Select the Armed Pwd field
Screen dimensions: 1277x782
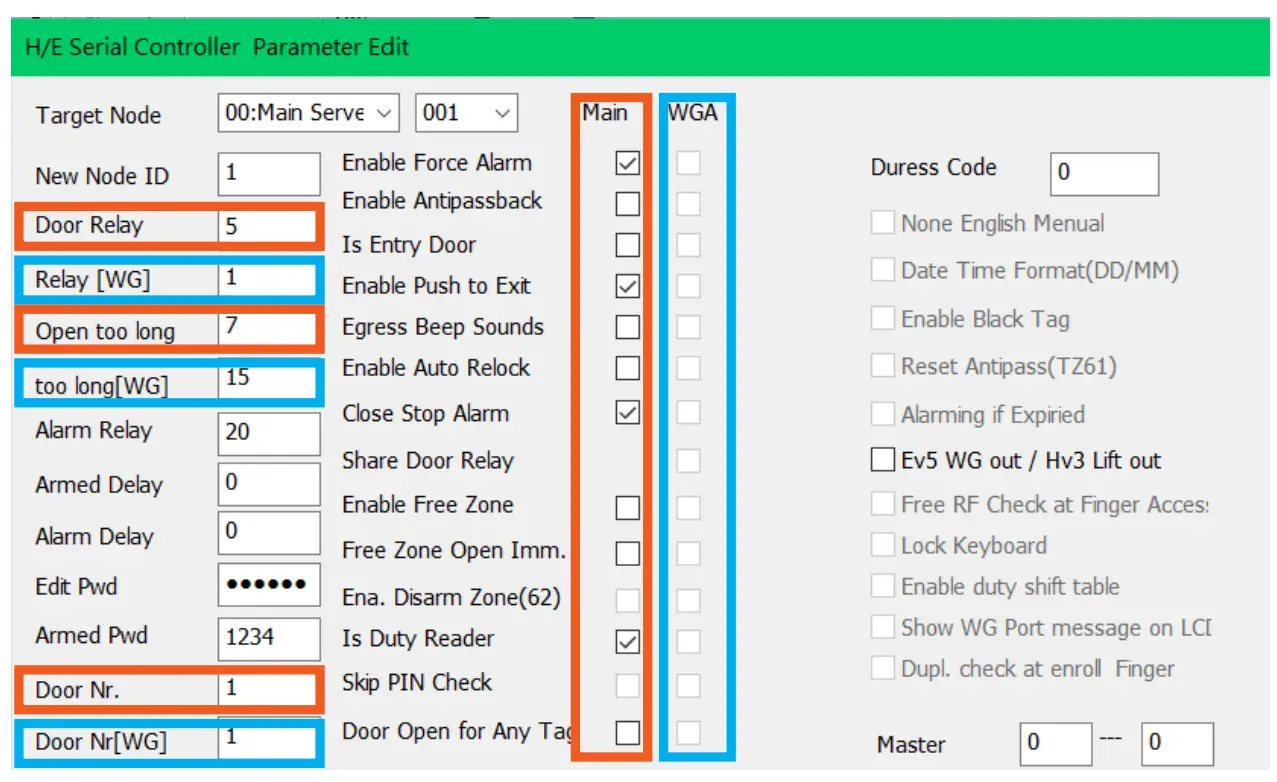point(268,638)
